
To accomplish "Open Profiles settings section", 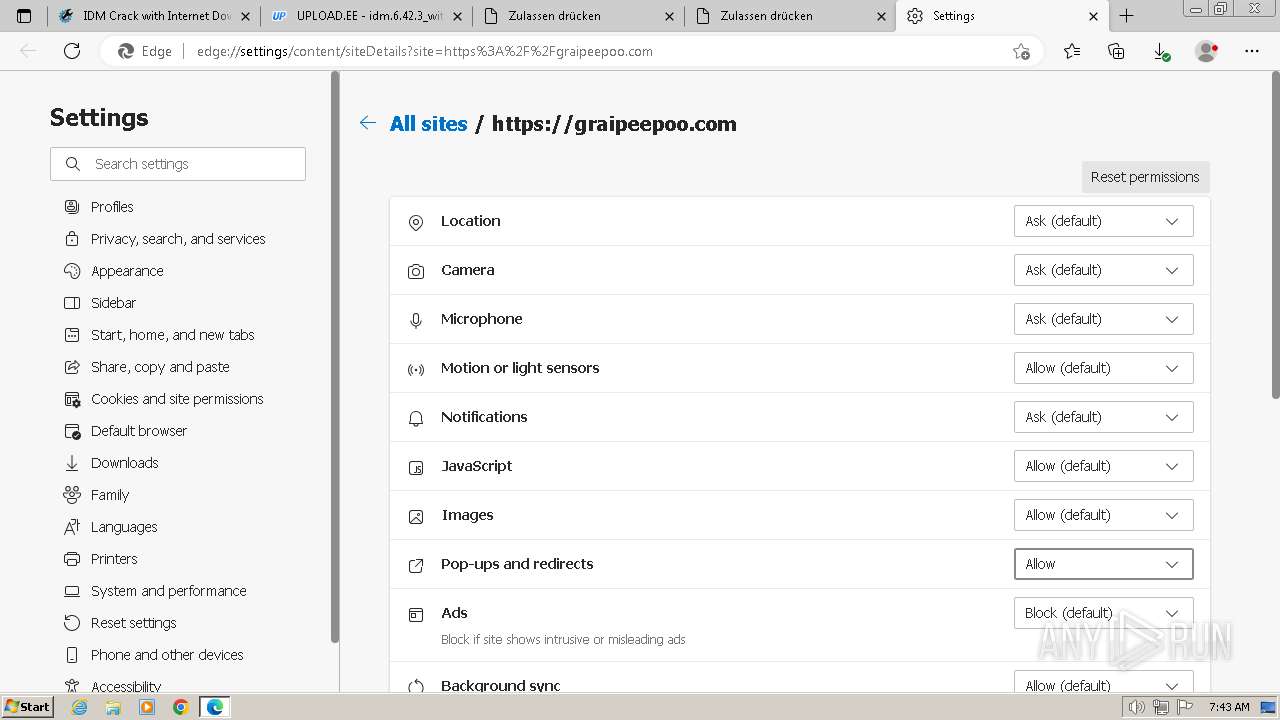I will click(112, 207).
